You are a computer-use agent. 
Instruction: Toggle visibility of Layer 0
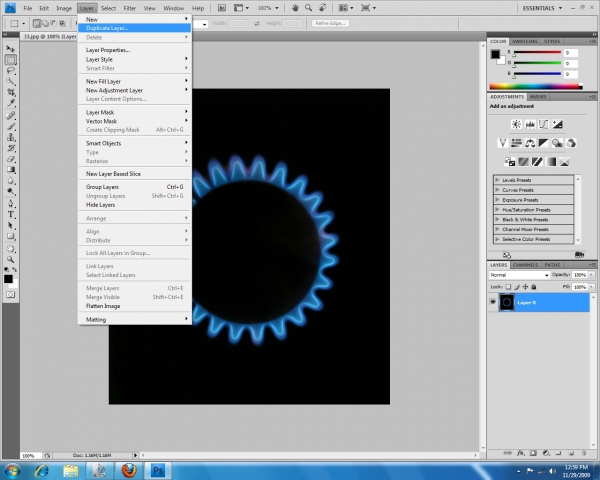pyautogui.click(x=493, y=302)
